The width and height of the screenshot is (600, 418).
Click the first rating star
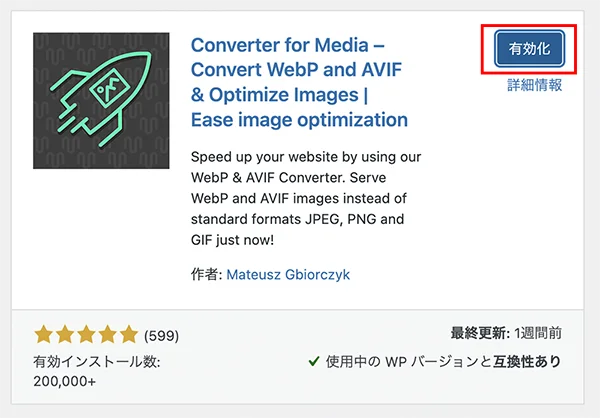click(x=44, y=334)
